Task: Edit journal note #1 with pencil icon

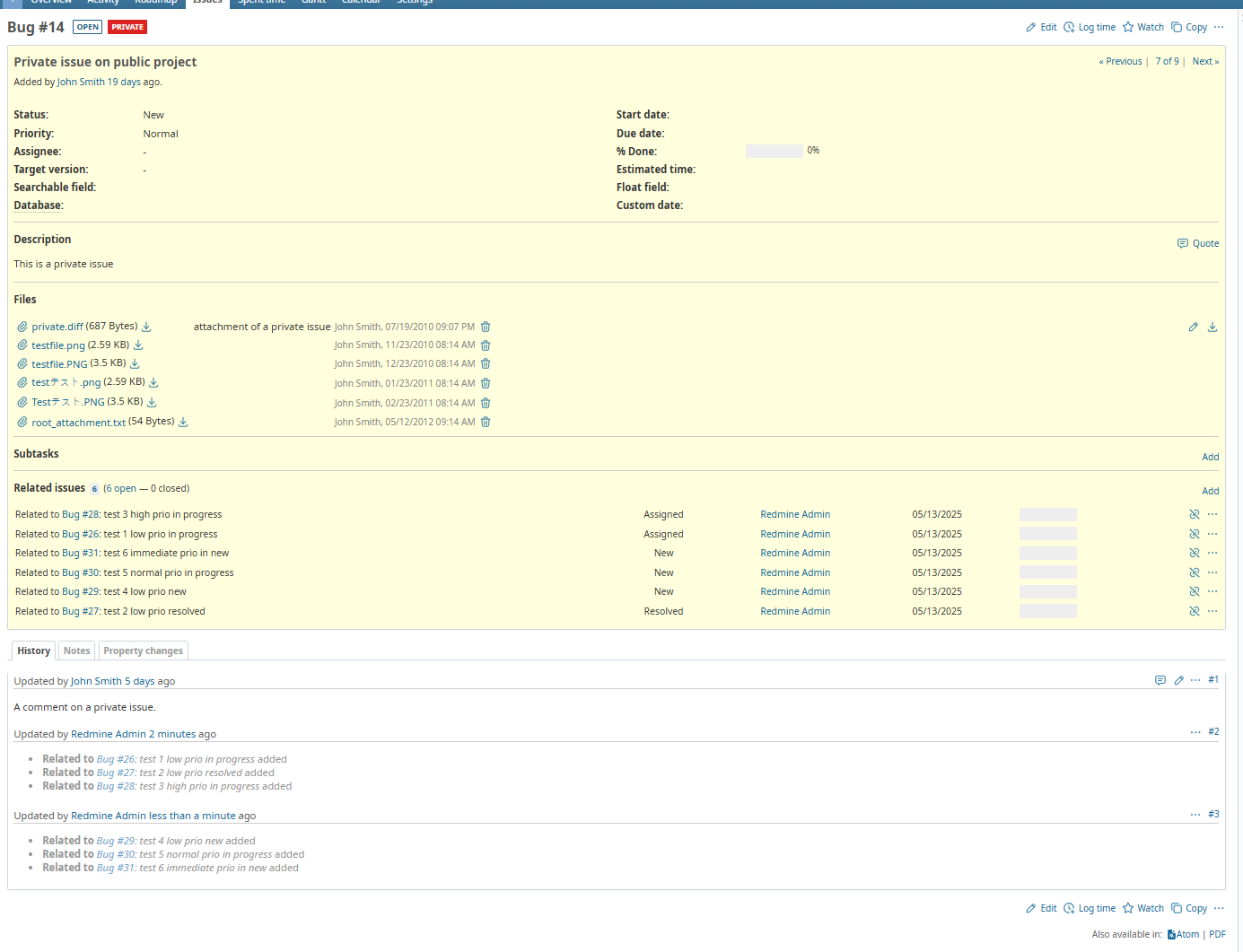Action: click(x=1179, y=680)
